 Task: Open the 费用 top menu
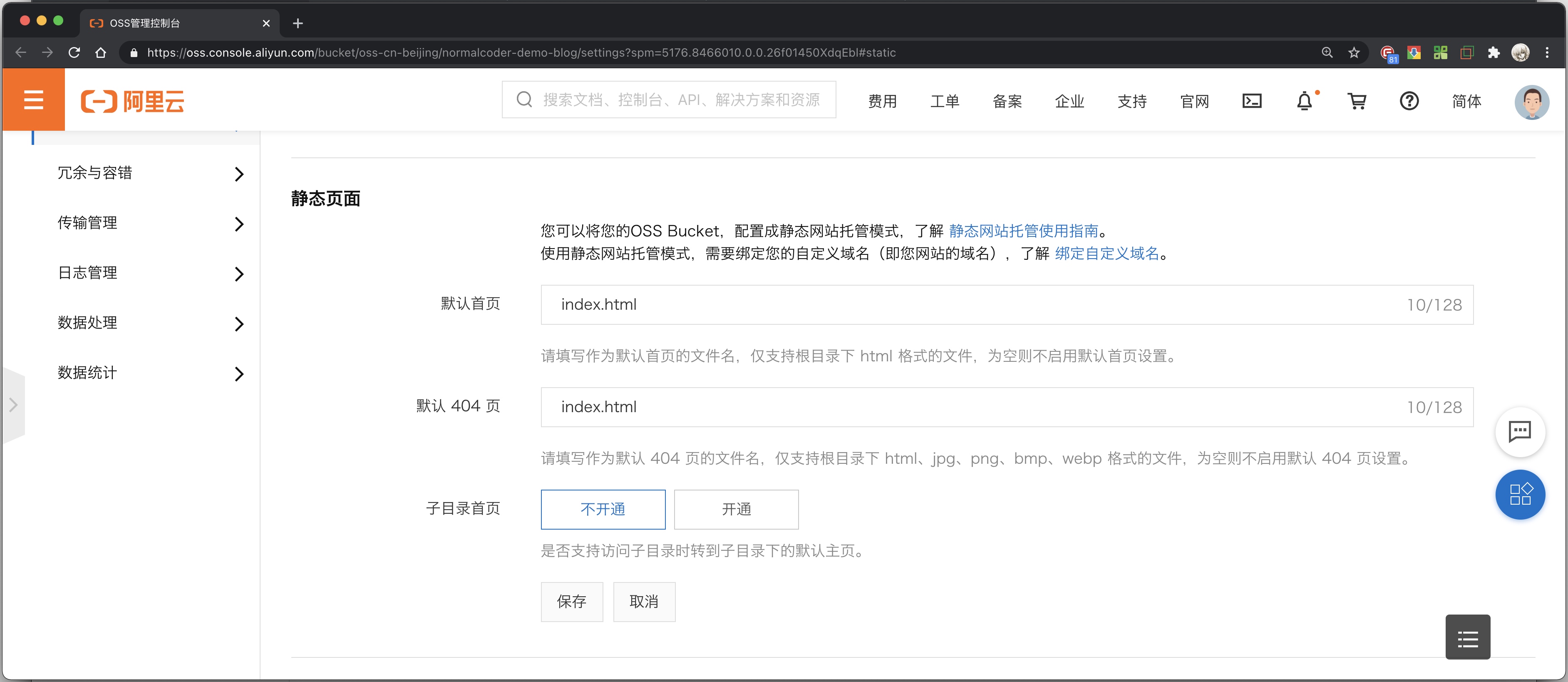[x=882, y=101]
